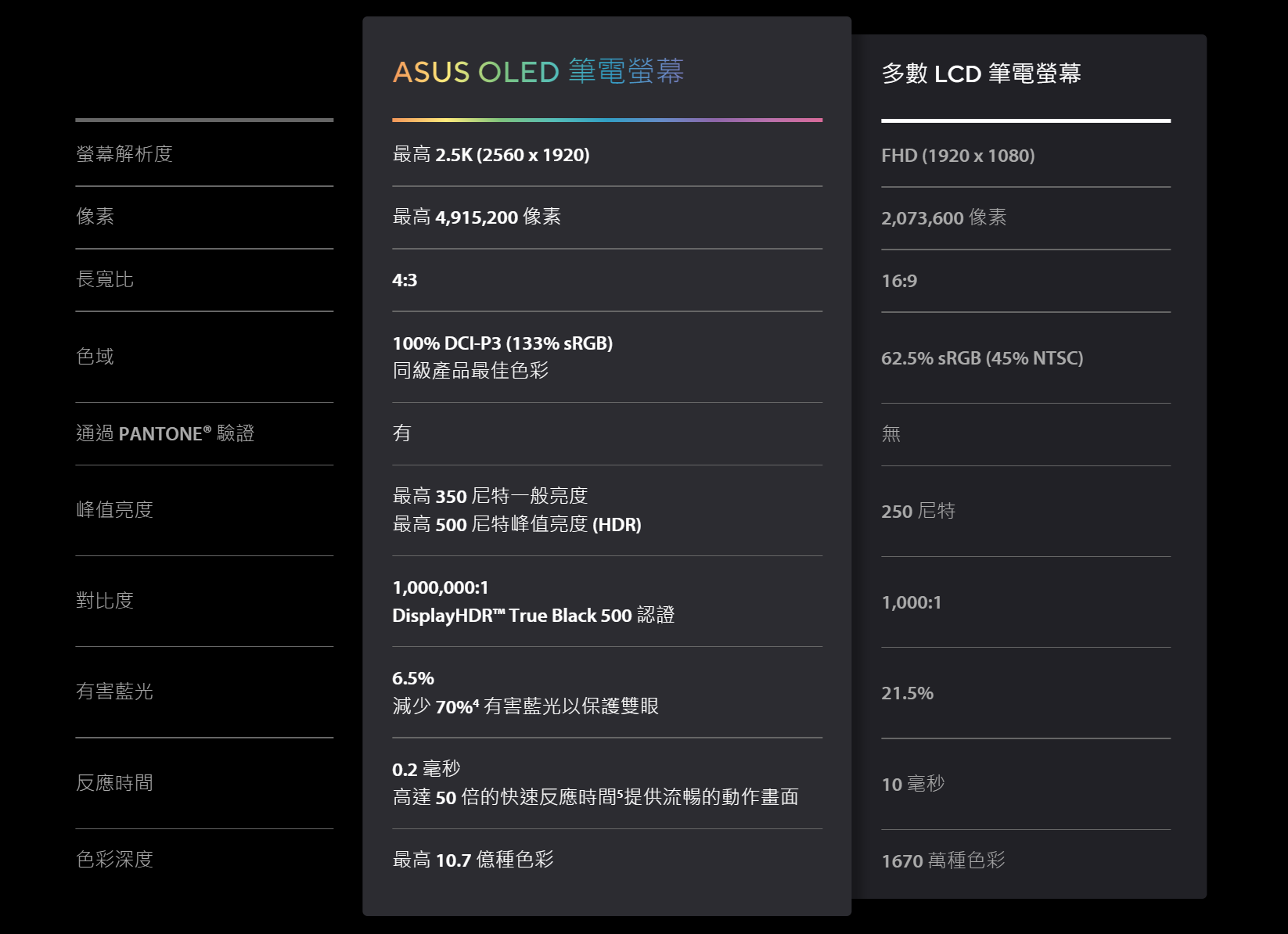
Task: Click the 多數 LCD 筆電螢幕 column heading
Action: [980, 74]
